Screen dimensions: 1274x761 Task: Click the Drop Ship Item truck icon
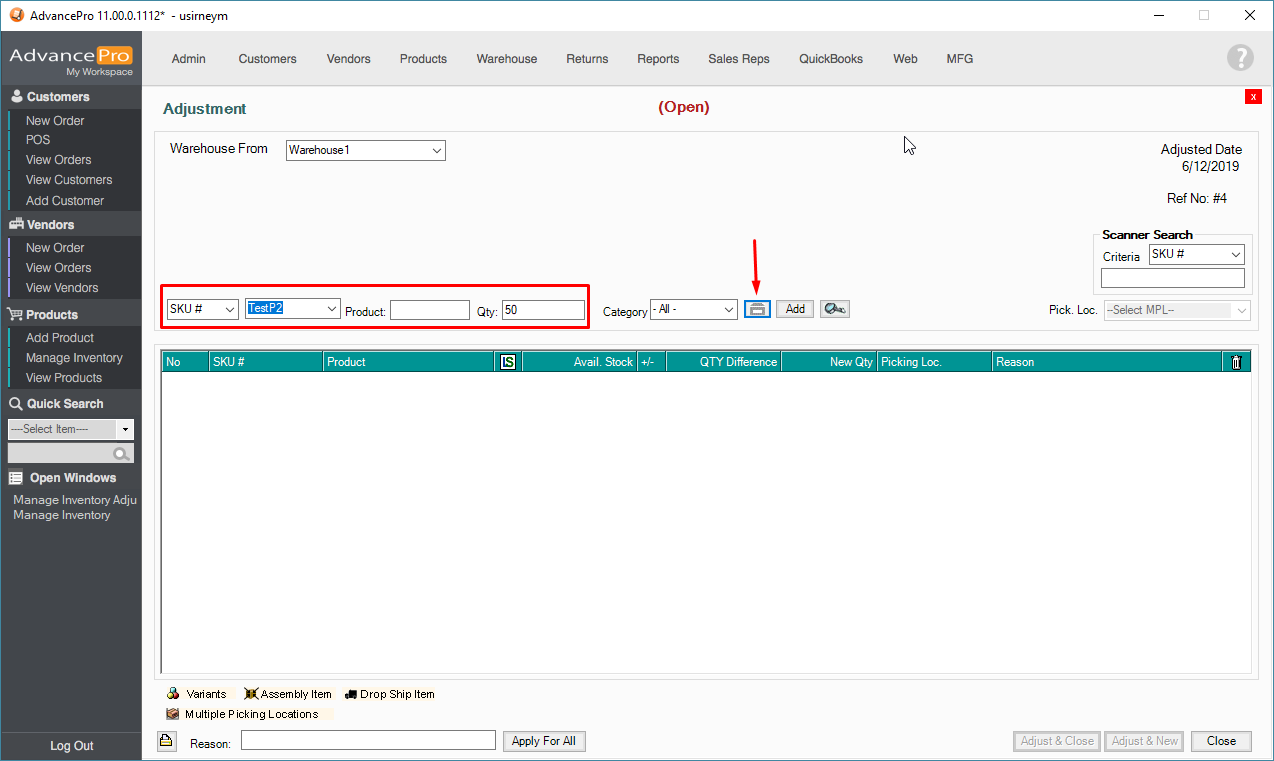click(350, 693)
